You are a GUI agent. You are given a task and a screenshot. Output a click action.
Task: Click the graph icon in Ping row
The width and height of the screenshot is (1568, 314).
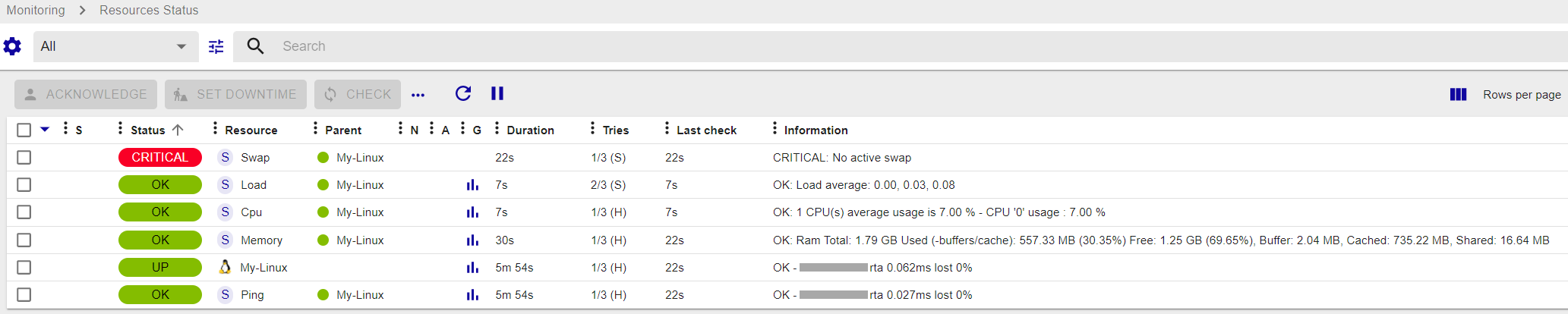point(472,295)
